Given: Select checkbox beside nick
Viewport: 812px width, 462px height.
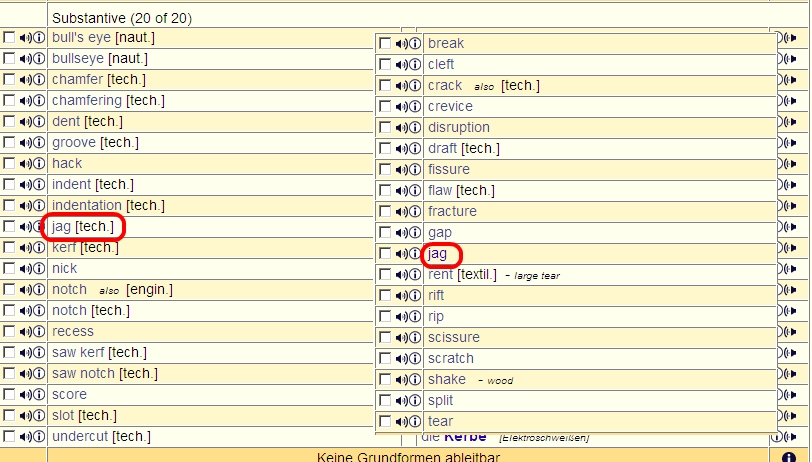Looking at the screenshot, I should point(9,268).
